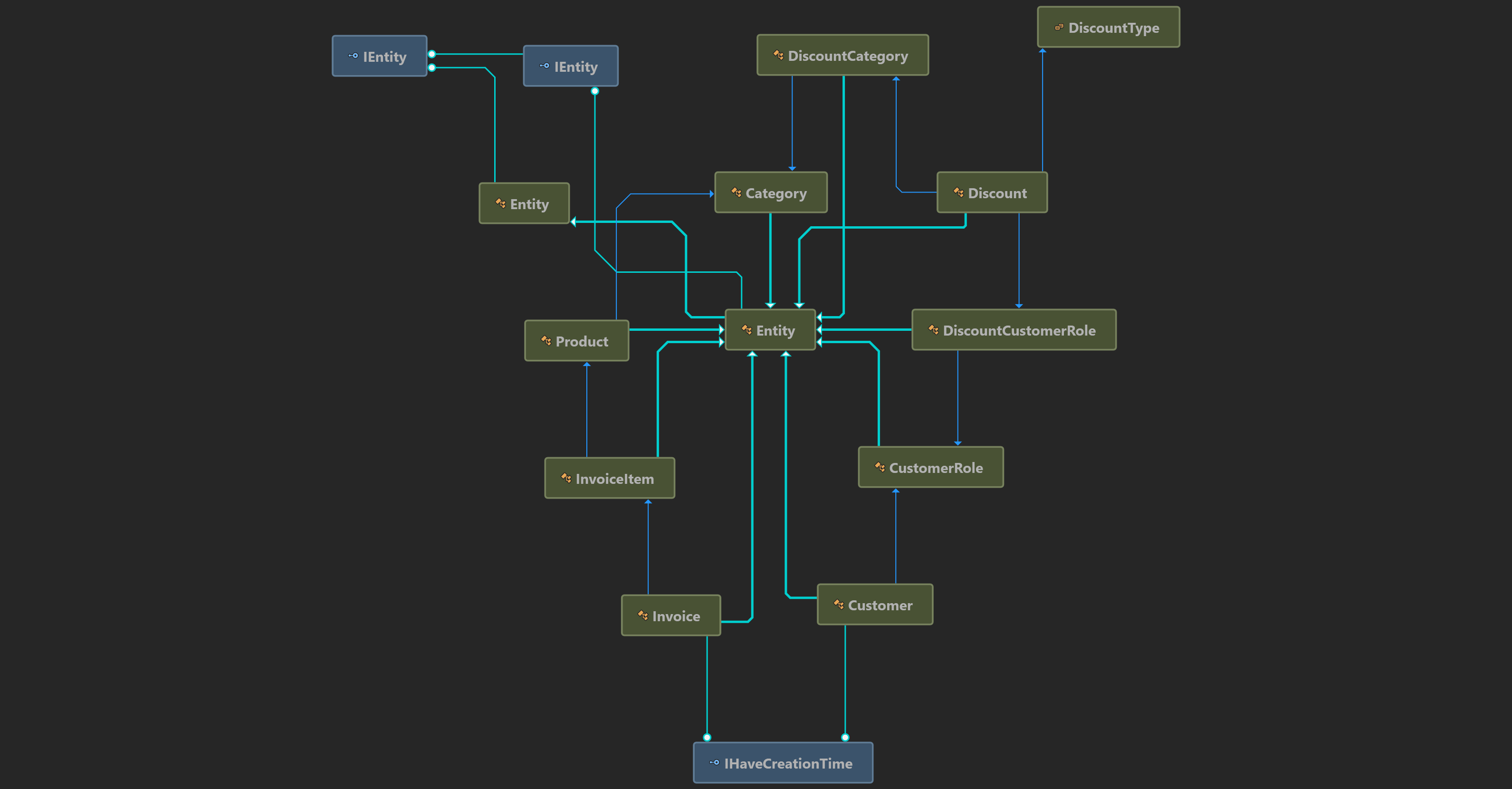This screenshot has height=789, width=1512.
Task: Select the upper-left Entity class node
Action: (524, 203)
